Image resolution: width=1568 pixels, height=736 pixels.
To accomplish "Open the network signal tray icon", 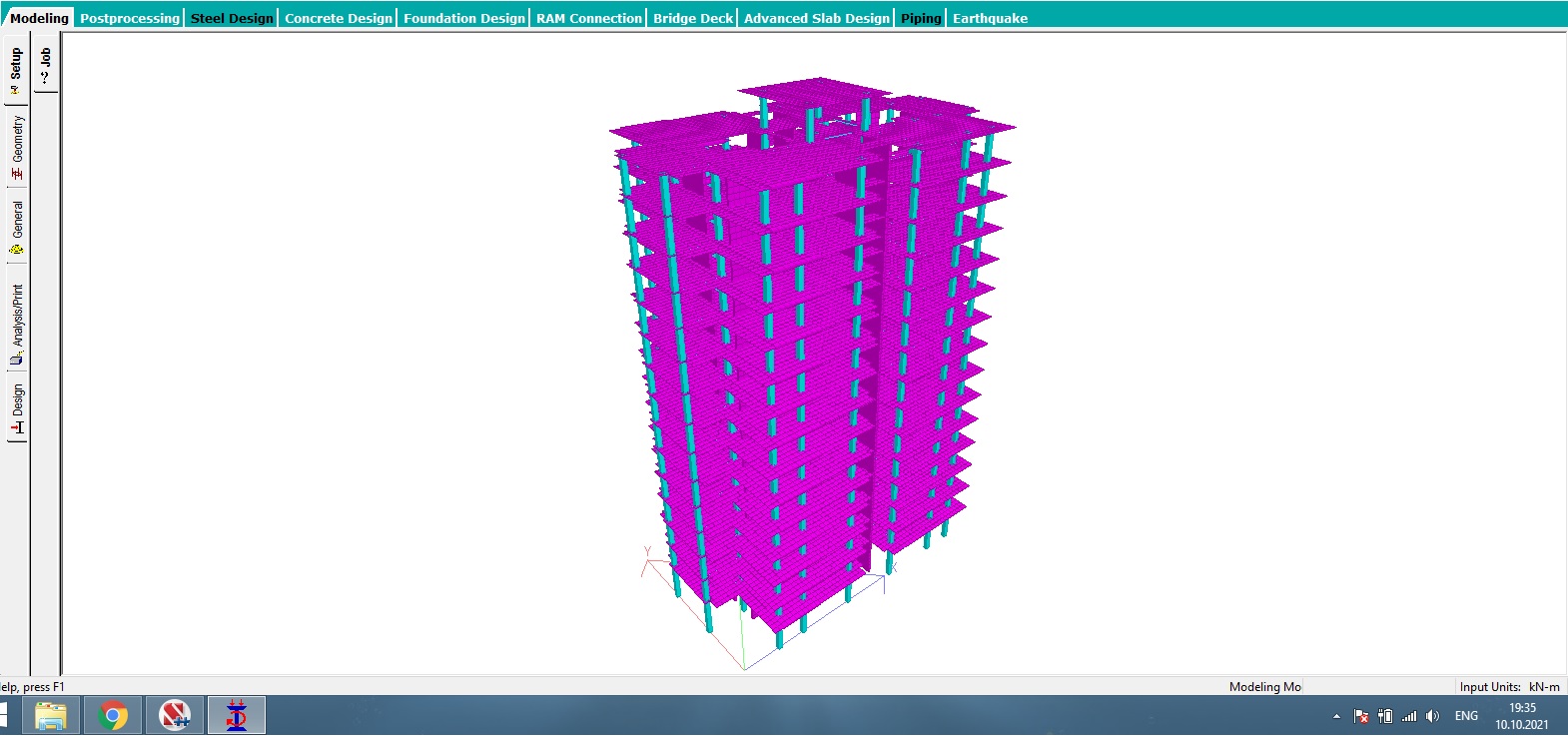I will [1409, 716].
